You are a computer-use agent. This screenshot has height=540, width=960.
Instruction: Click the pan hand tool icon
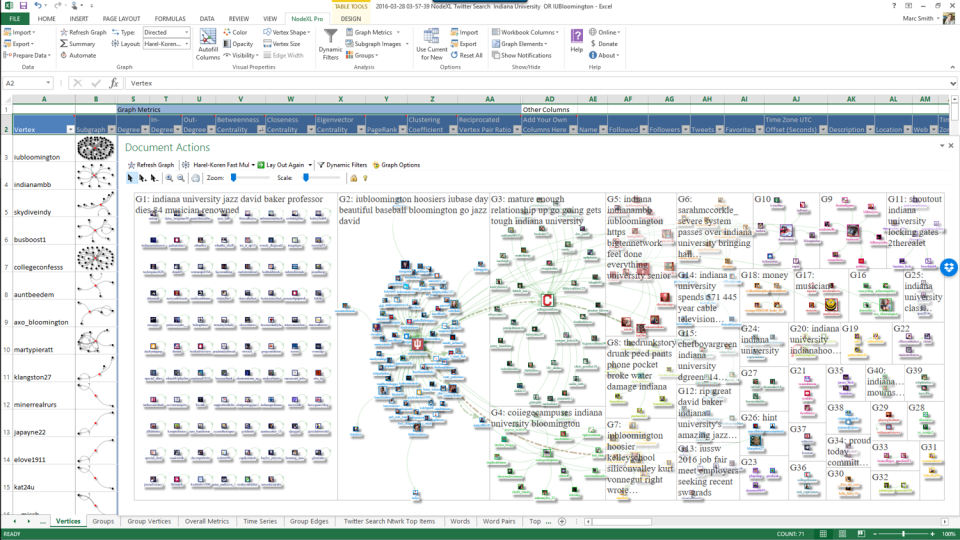tap(195, 178)
